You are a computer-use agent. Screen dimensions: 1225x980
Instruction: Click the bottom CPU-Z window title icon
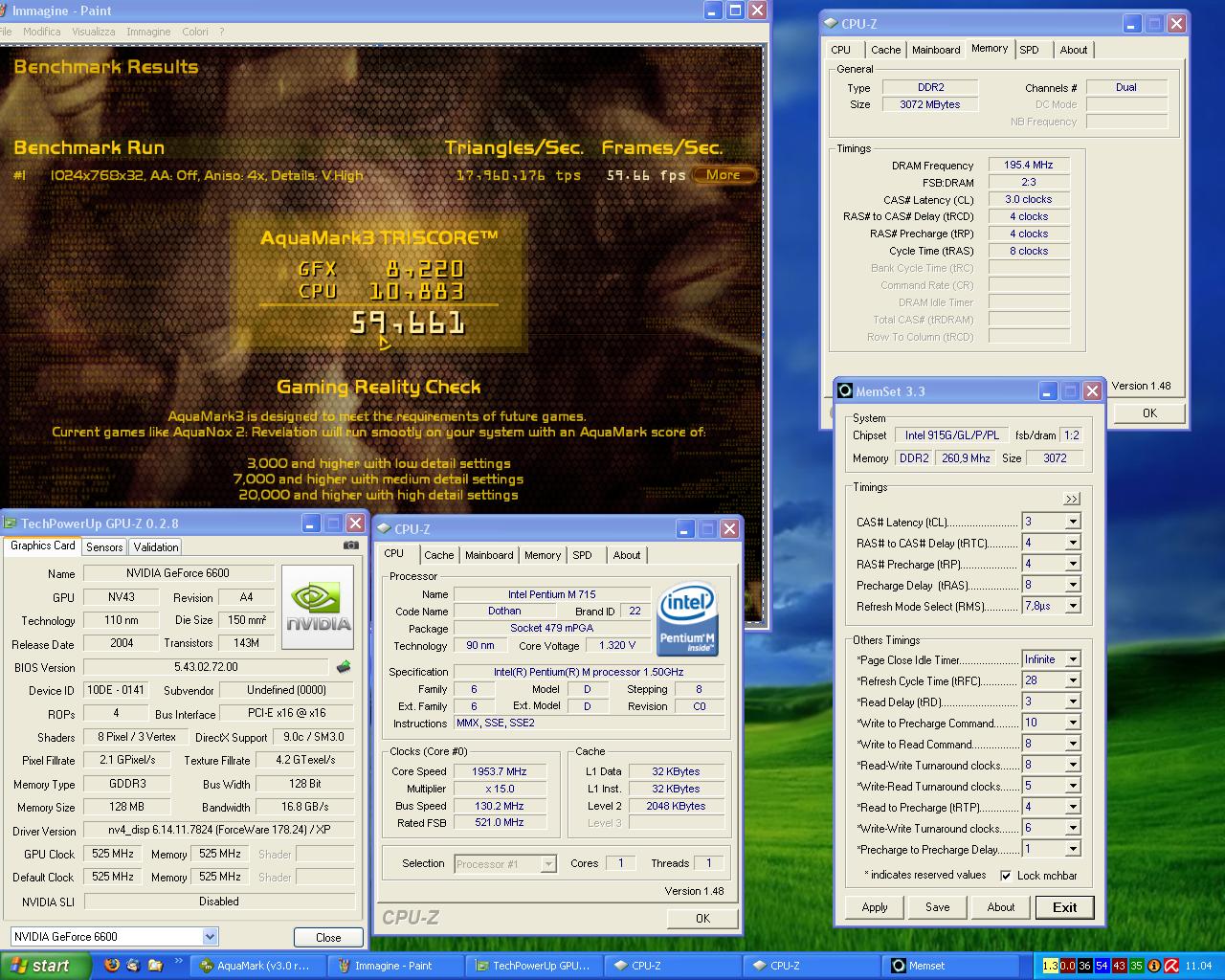tap(384, 528)
